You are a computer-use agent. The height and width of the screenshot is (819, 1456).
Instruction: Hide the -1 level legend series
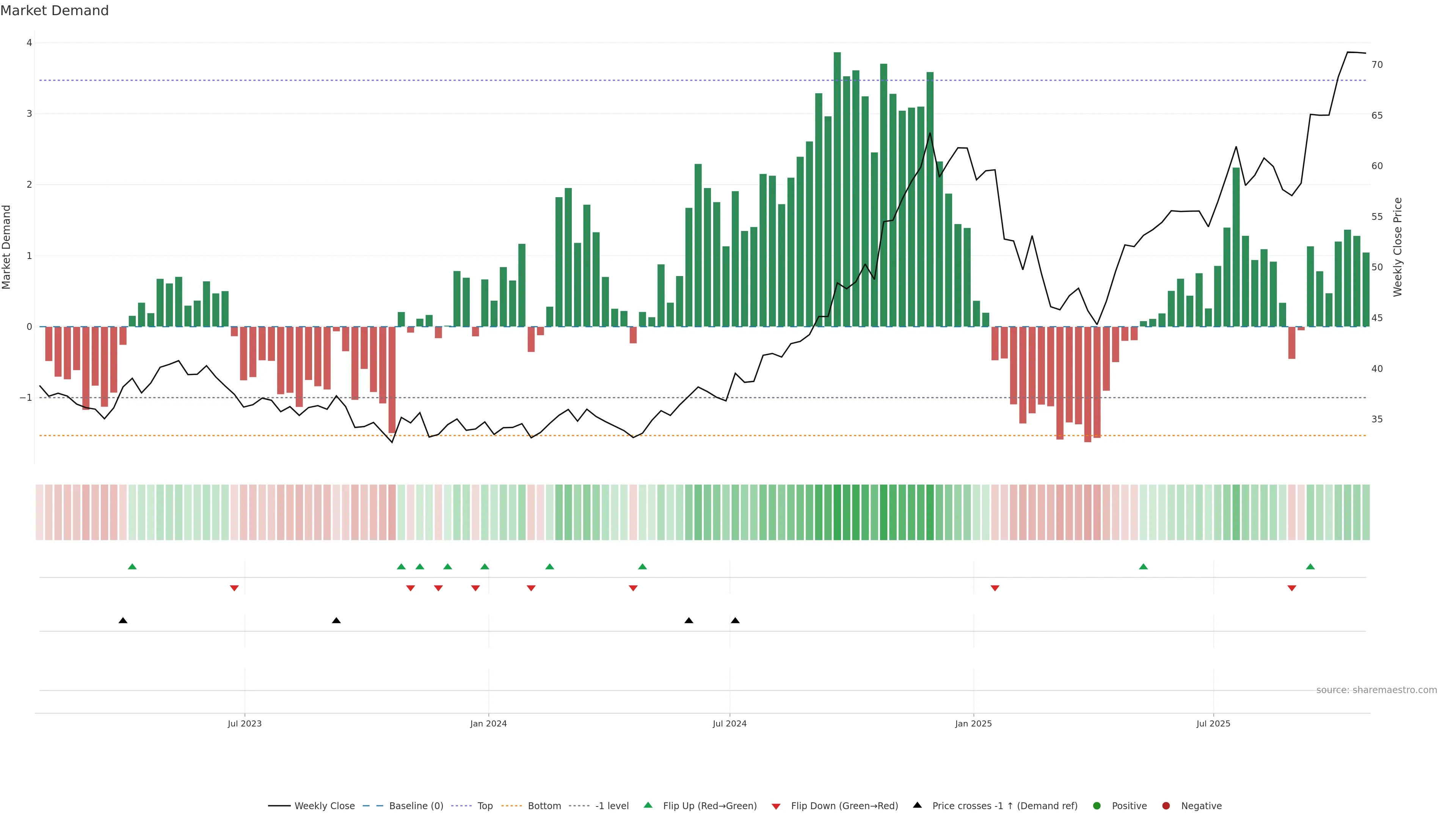pyautogui.click(x=612, y=806)
